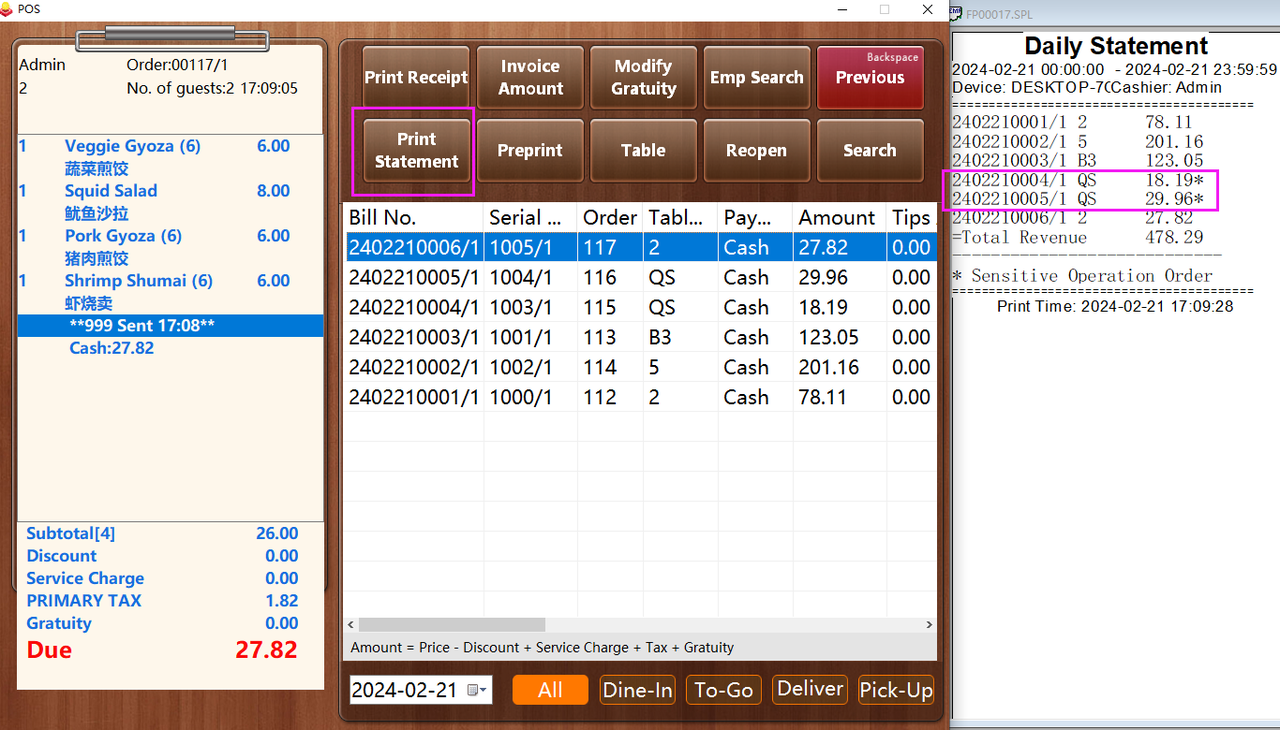
Task: Go back with the Previous button
Action: click(869, 77)
